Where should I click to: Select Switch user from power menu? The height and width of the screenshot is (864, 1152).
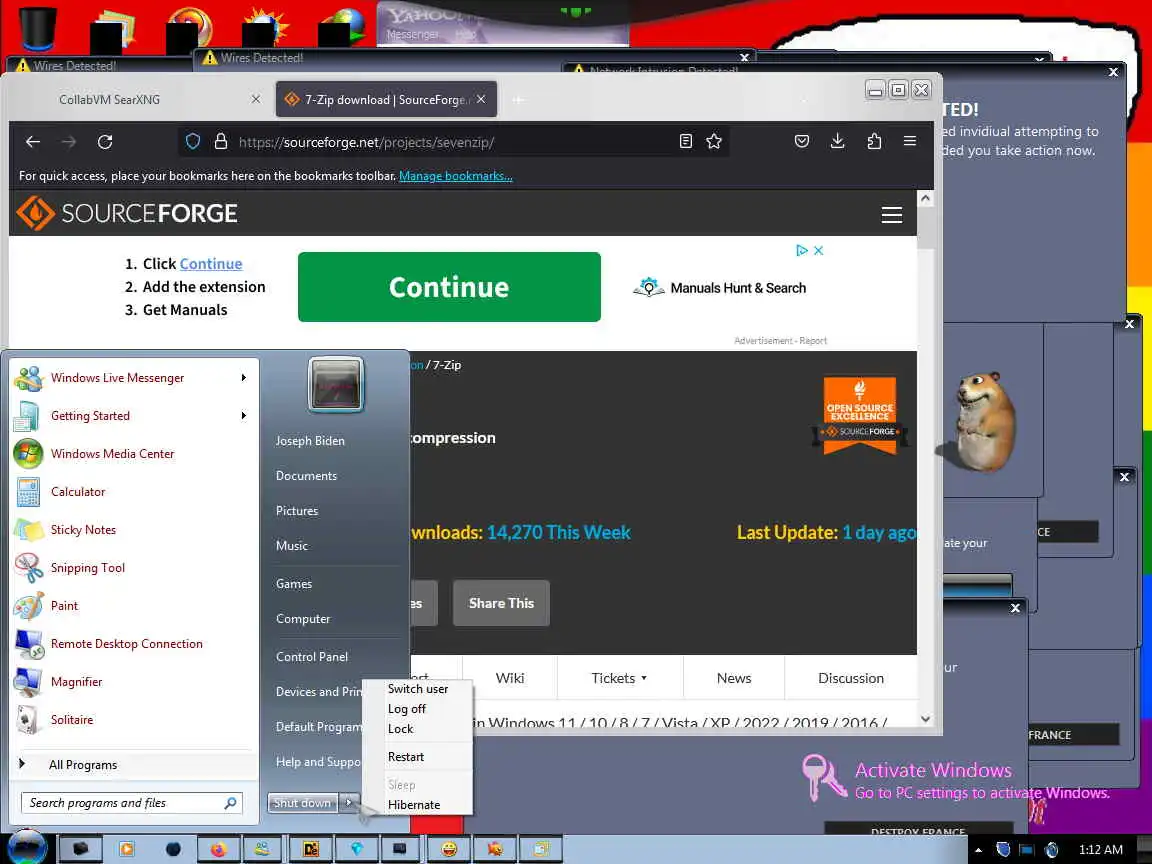pyautogui.click(x=417, y=689)
